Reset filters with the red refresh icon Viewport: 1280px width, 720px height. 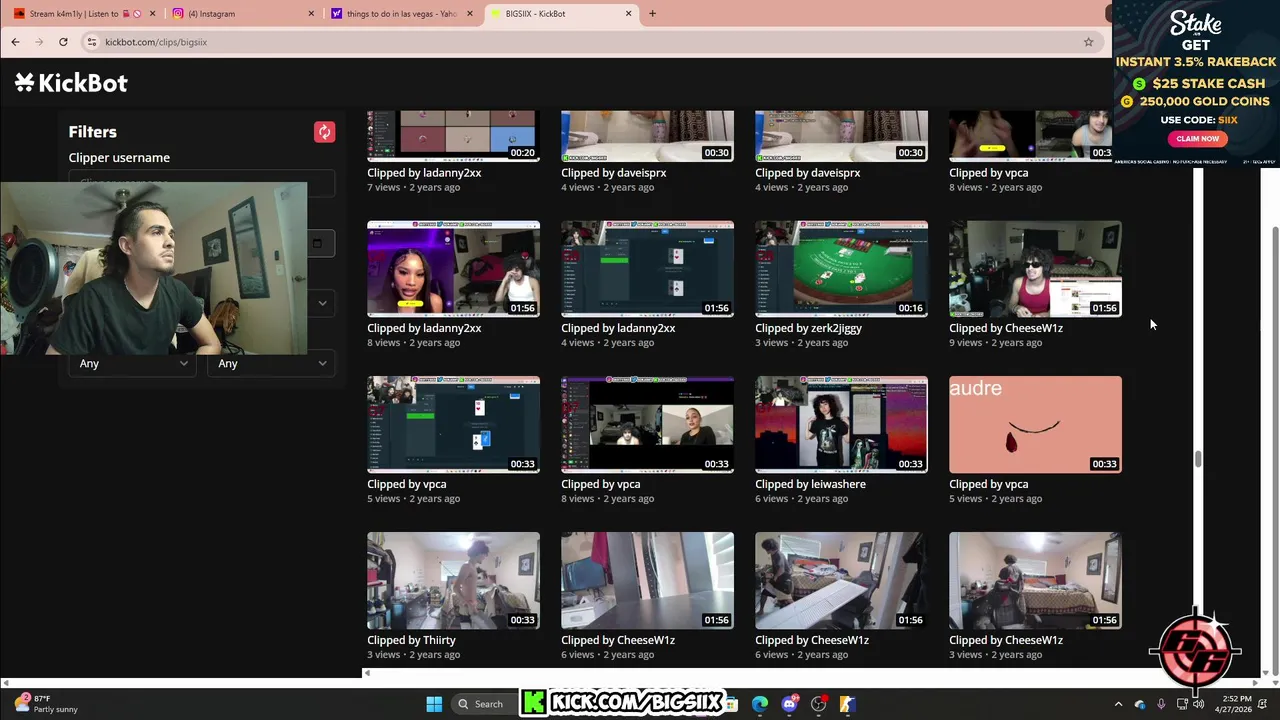tap(324, 132)
